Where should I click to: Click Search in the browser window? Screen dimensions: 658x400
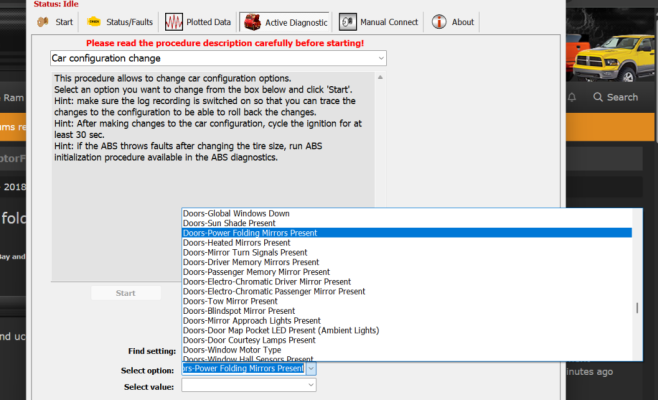point(622,97)
